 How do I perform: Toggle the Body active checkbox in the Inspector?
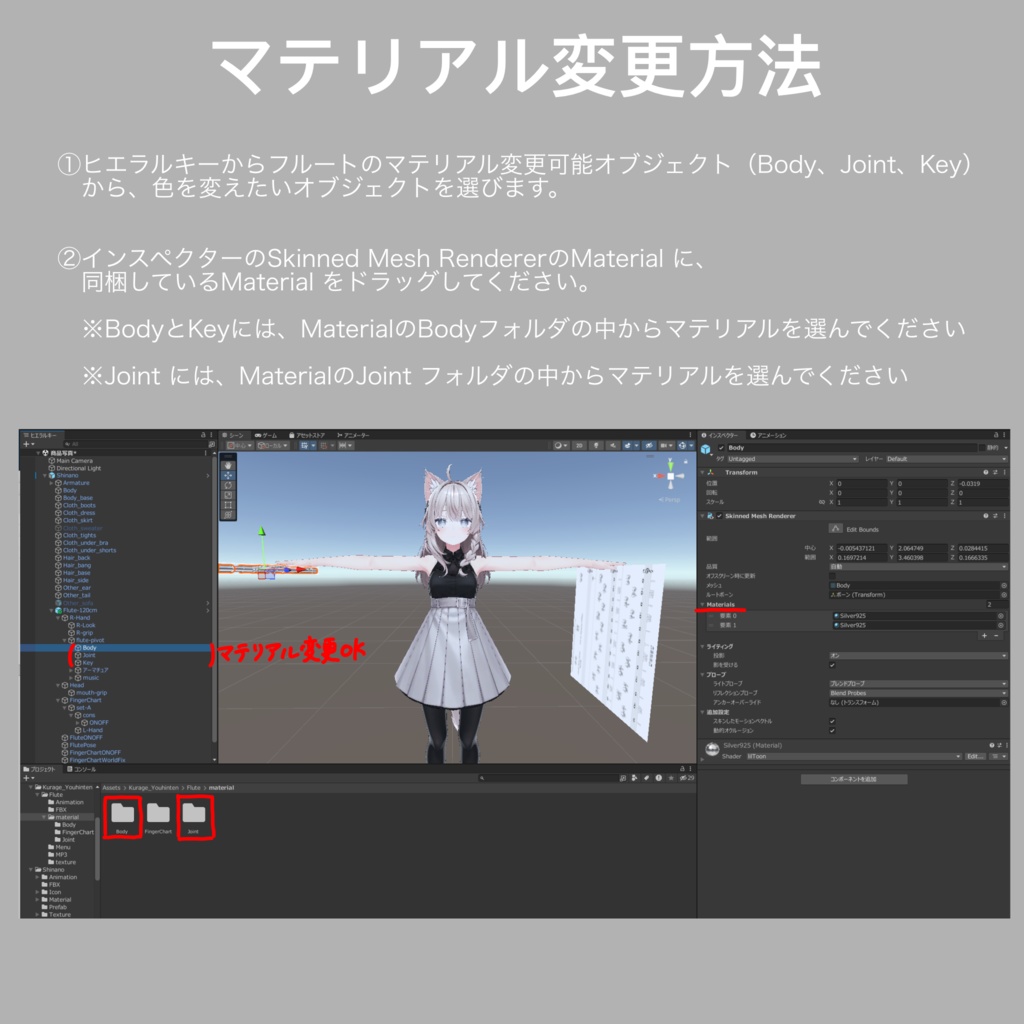coord(722,447)
